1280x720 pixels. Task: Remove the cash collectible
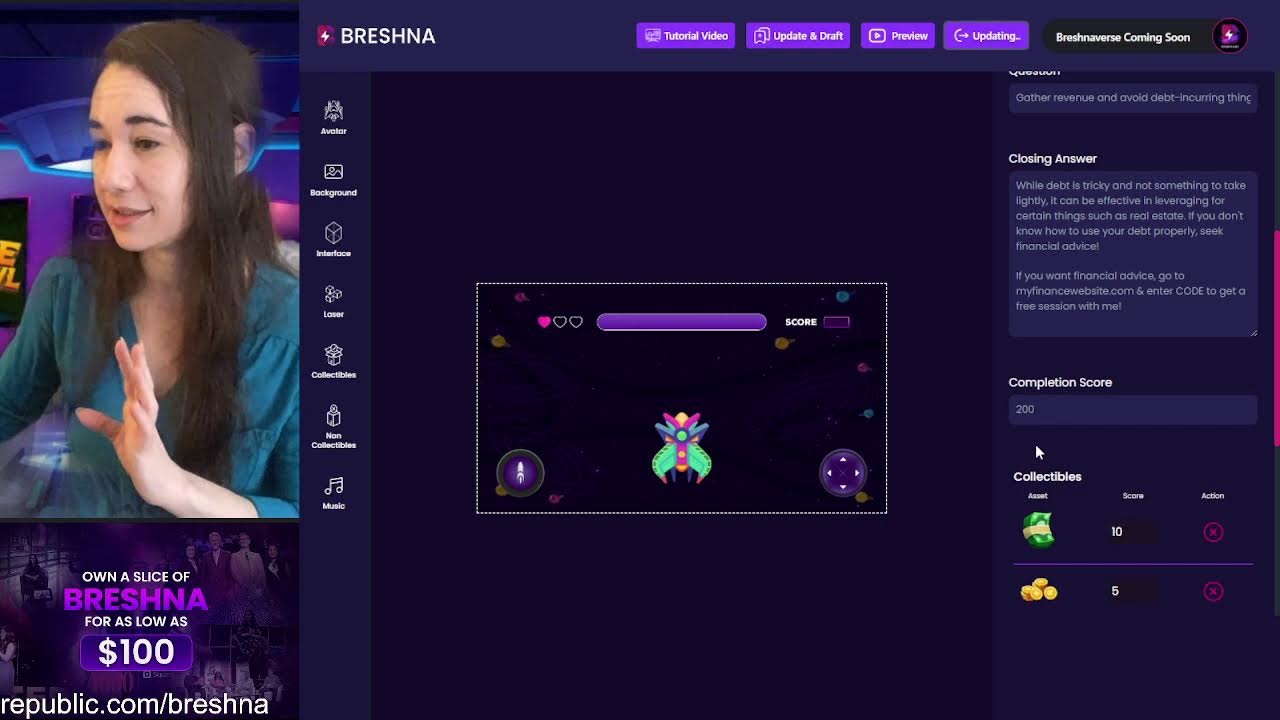pyautogui.click(x=1213, y=532)
